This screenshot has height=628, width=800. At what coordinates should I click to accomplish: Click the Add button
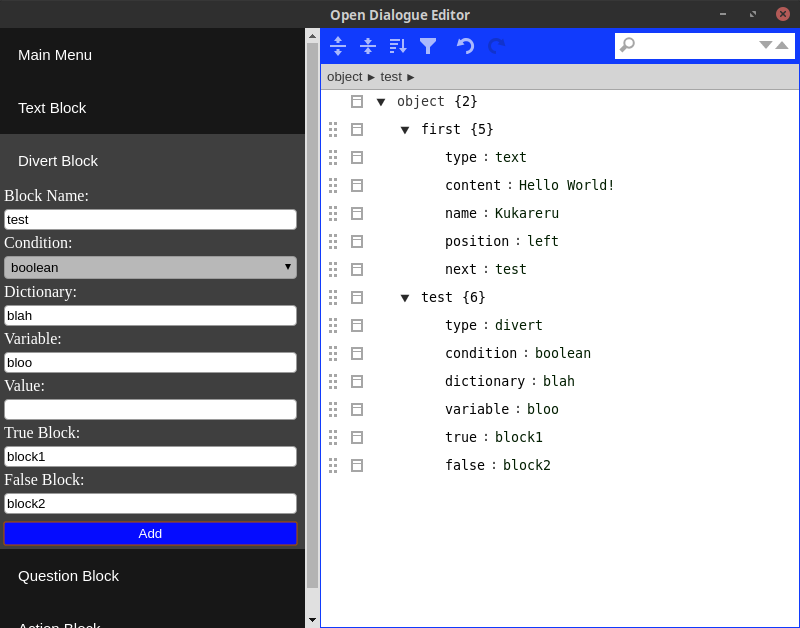[150, 533]
